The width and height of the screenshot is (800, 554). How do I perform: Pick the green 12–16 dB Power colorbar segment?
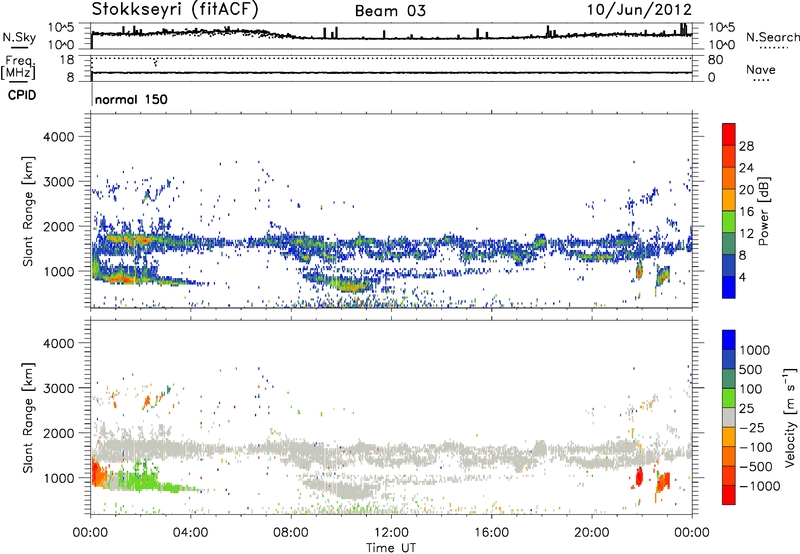pyautogui.click(x=729, y=222)
